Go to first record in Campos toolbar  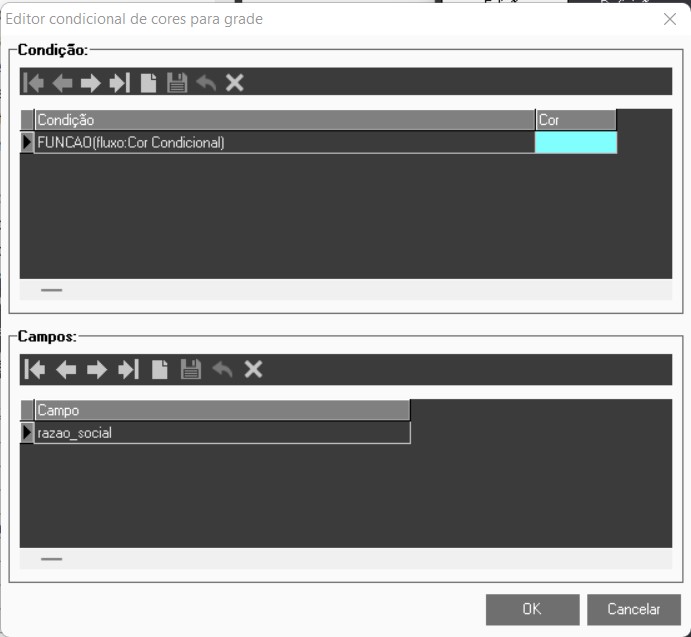tap(35, 370)
